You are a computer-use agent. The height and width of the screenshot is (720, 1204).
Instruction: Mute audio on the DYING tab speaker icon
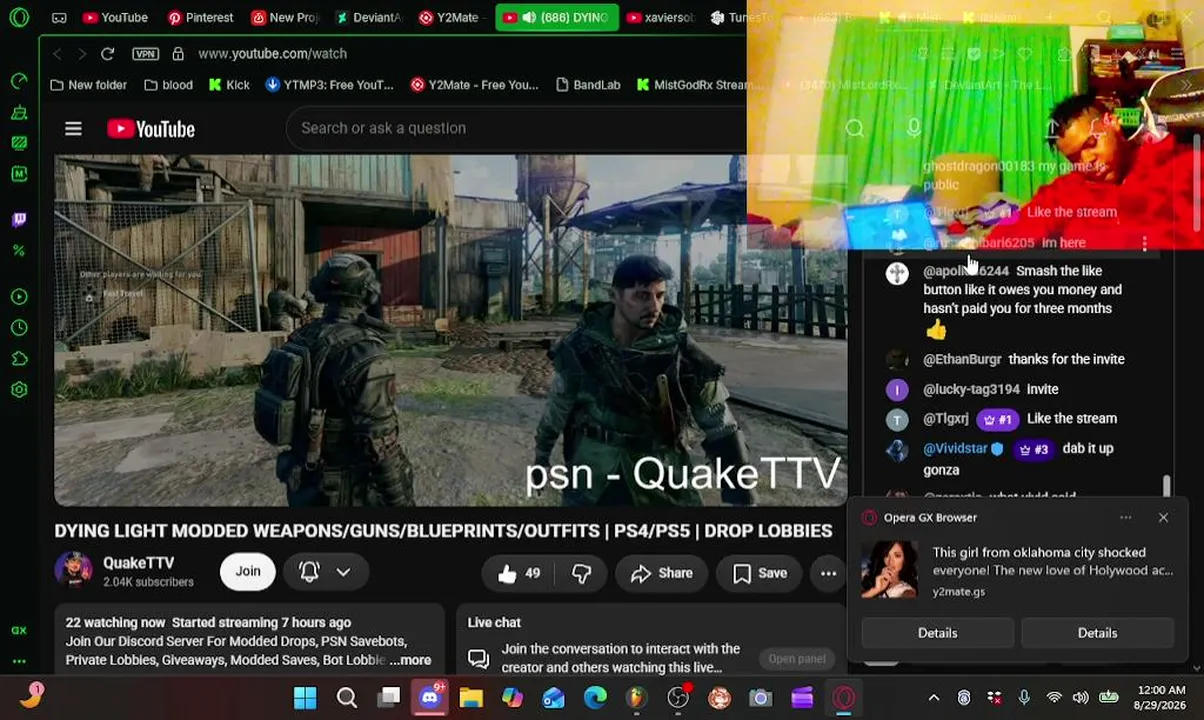point(528,17)
